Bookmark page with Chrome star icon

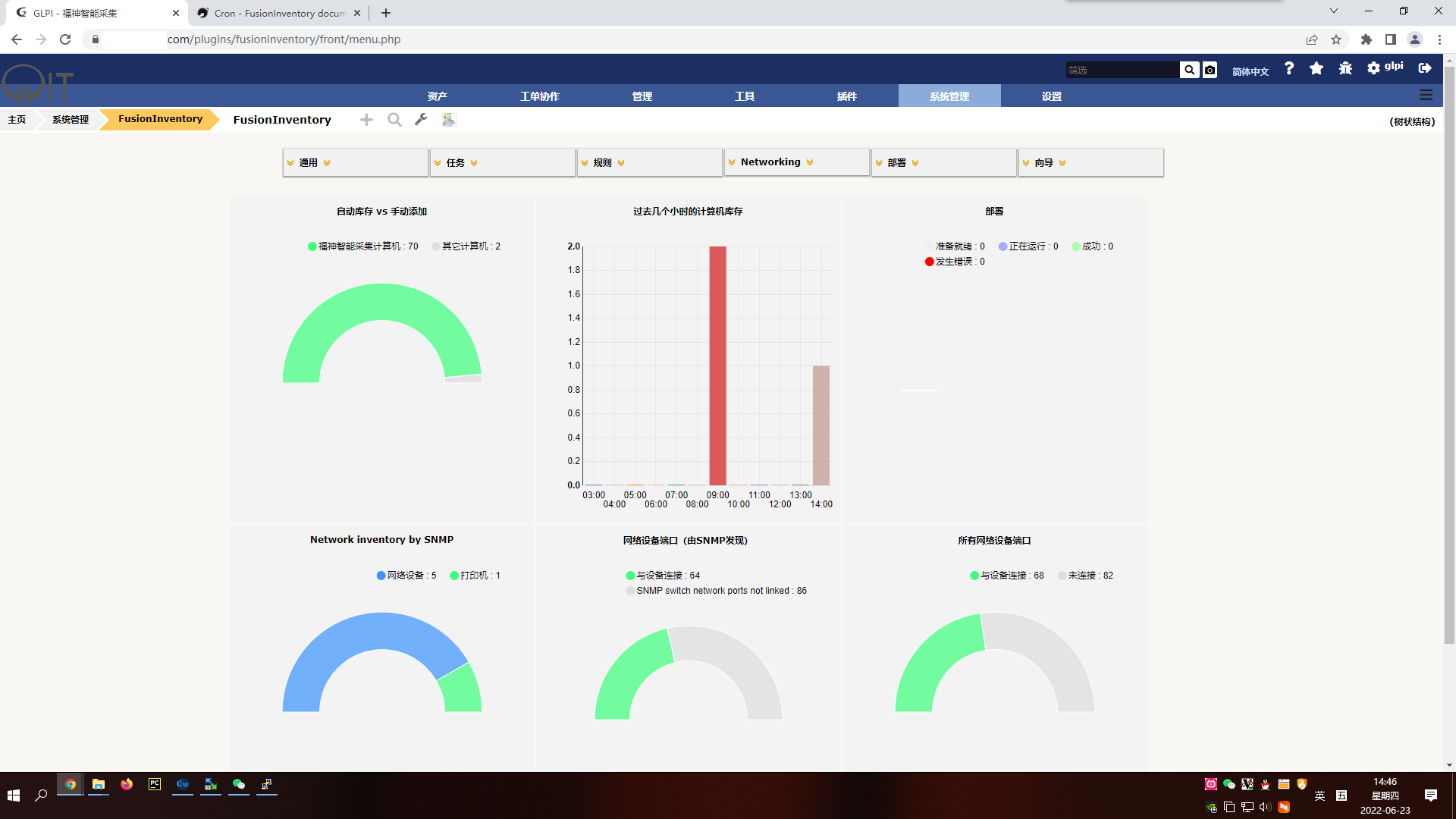point(1336,39)
